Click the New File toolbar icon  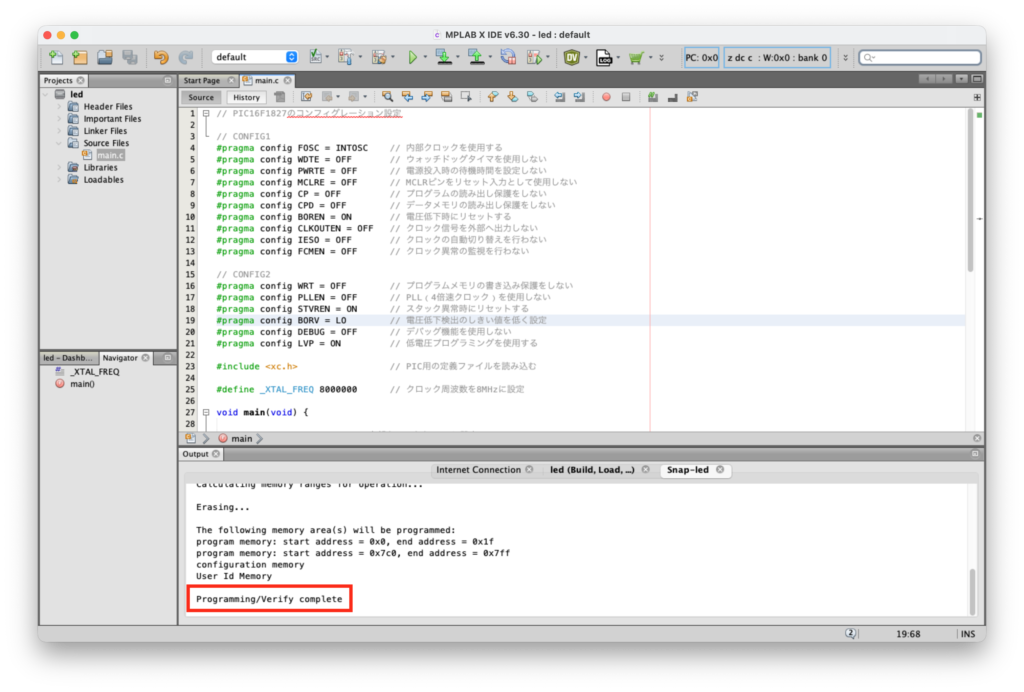tap(56, 57)
